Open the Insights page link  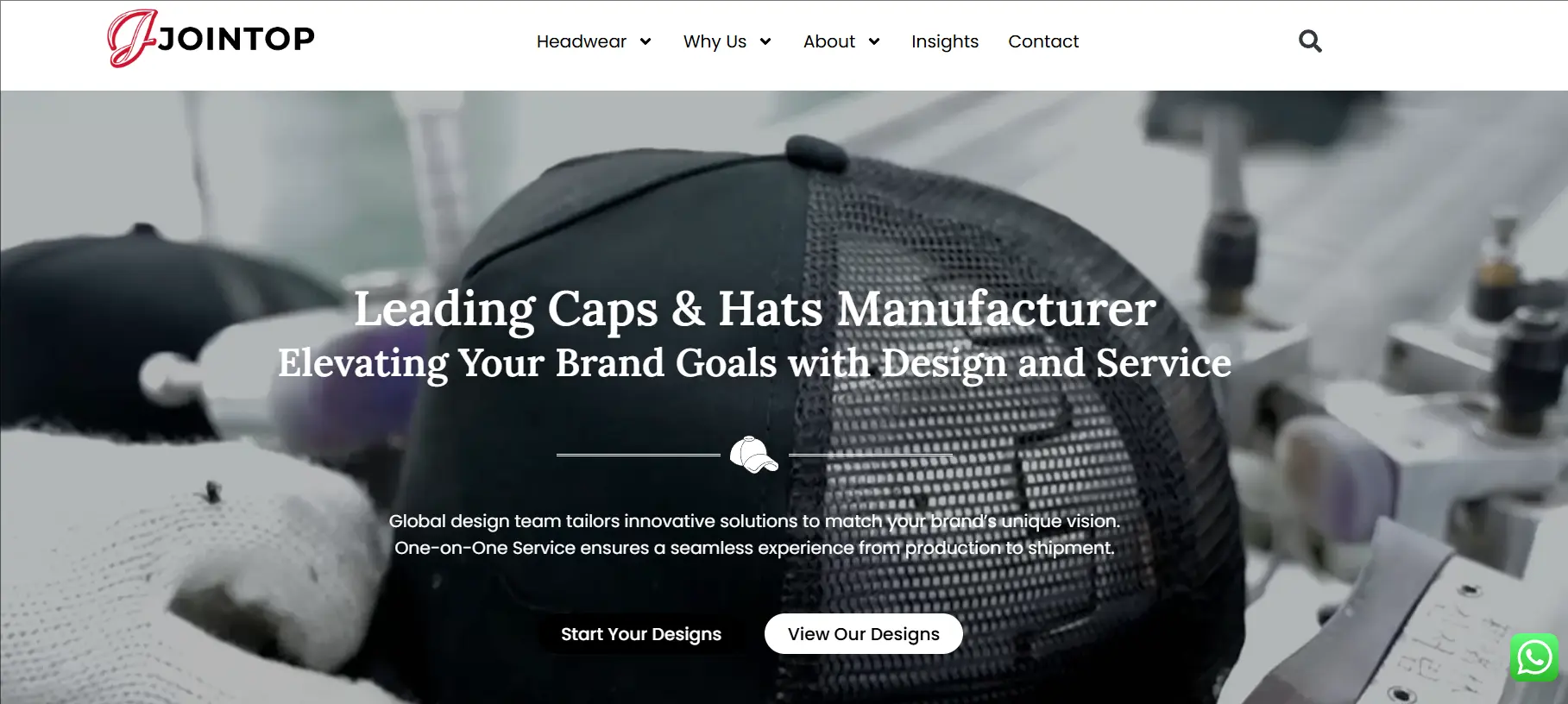coord(945,41)
